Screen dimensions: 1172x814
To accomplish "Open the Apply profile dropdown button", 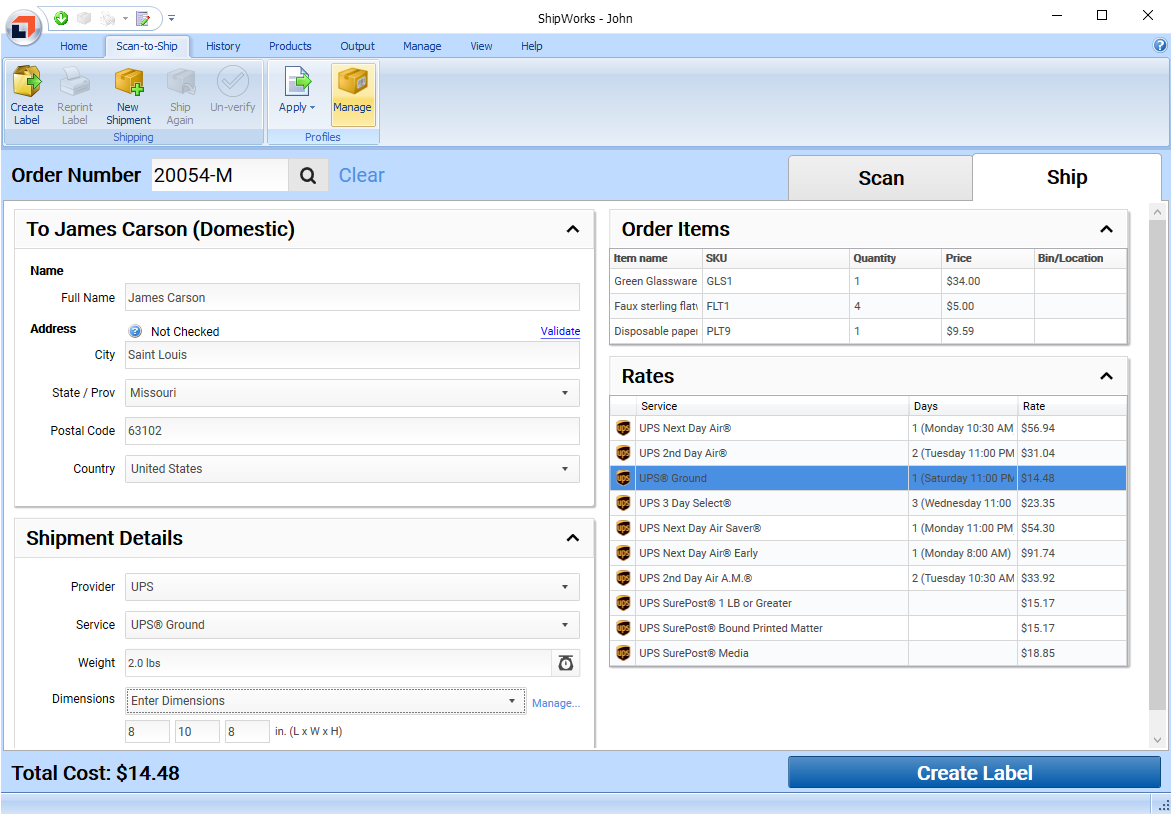I will coord(297,90).
